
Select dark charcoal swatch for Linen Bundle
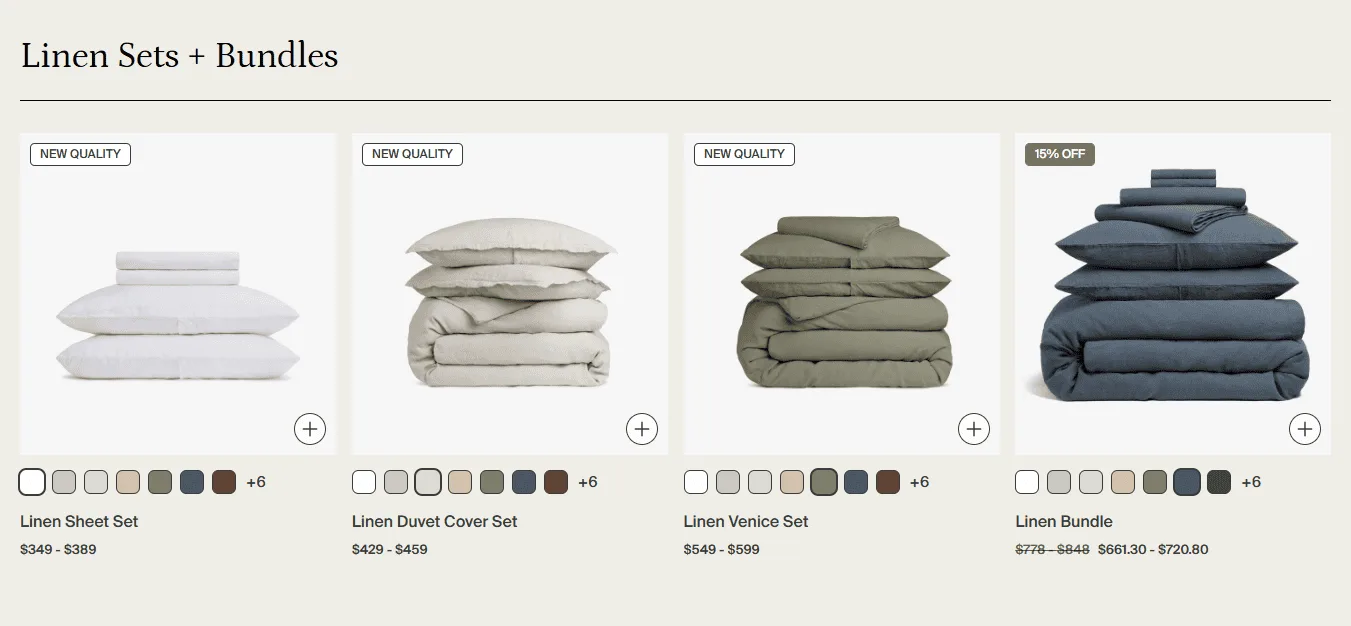(1219, 482)
